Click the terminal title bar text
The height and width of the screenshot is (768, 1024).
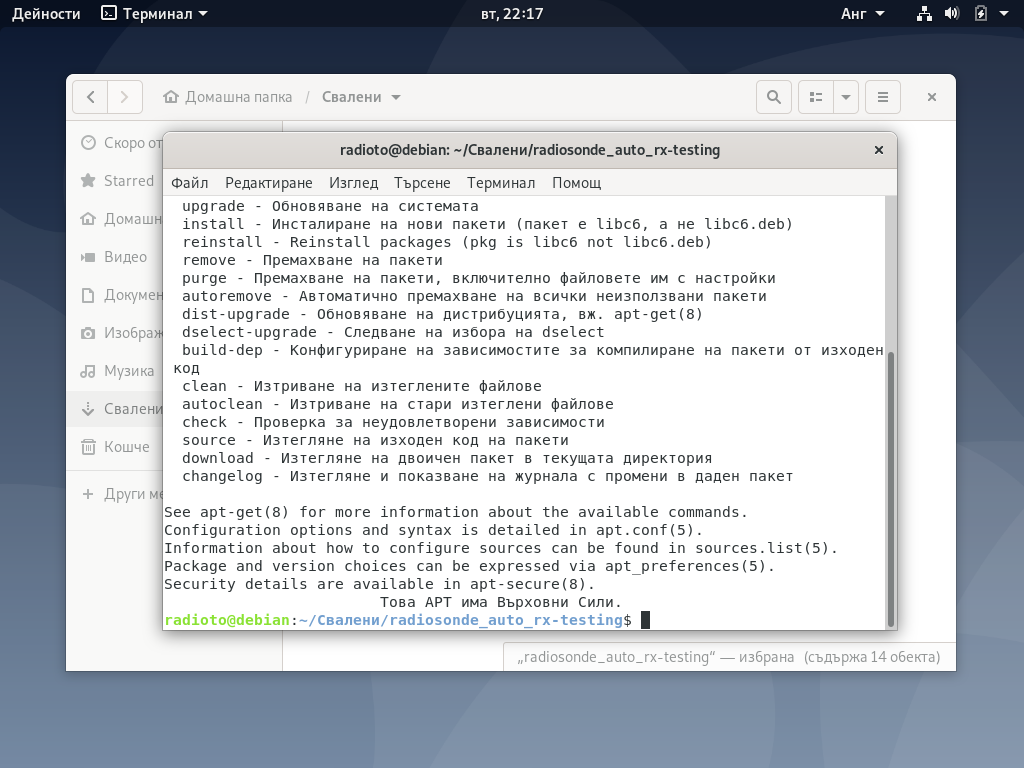pyautogui.click(x=530, y=150)
